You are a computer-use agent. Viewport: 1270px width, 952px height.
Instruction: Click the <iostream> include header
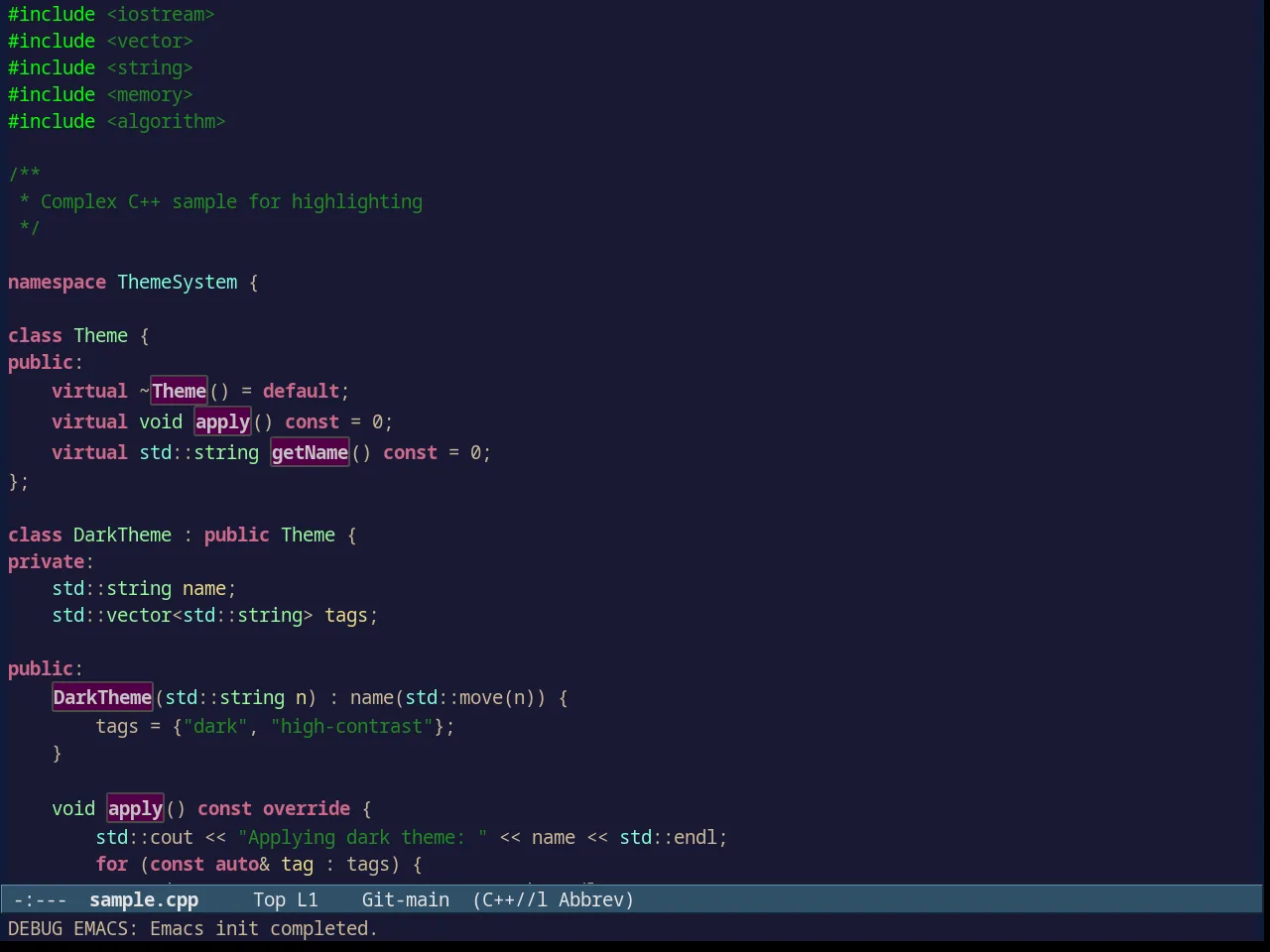[x=161, y=15]
